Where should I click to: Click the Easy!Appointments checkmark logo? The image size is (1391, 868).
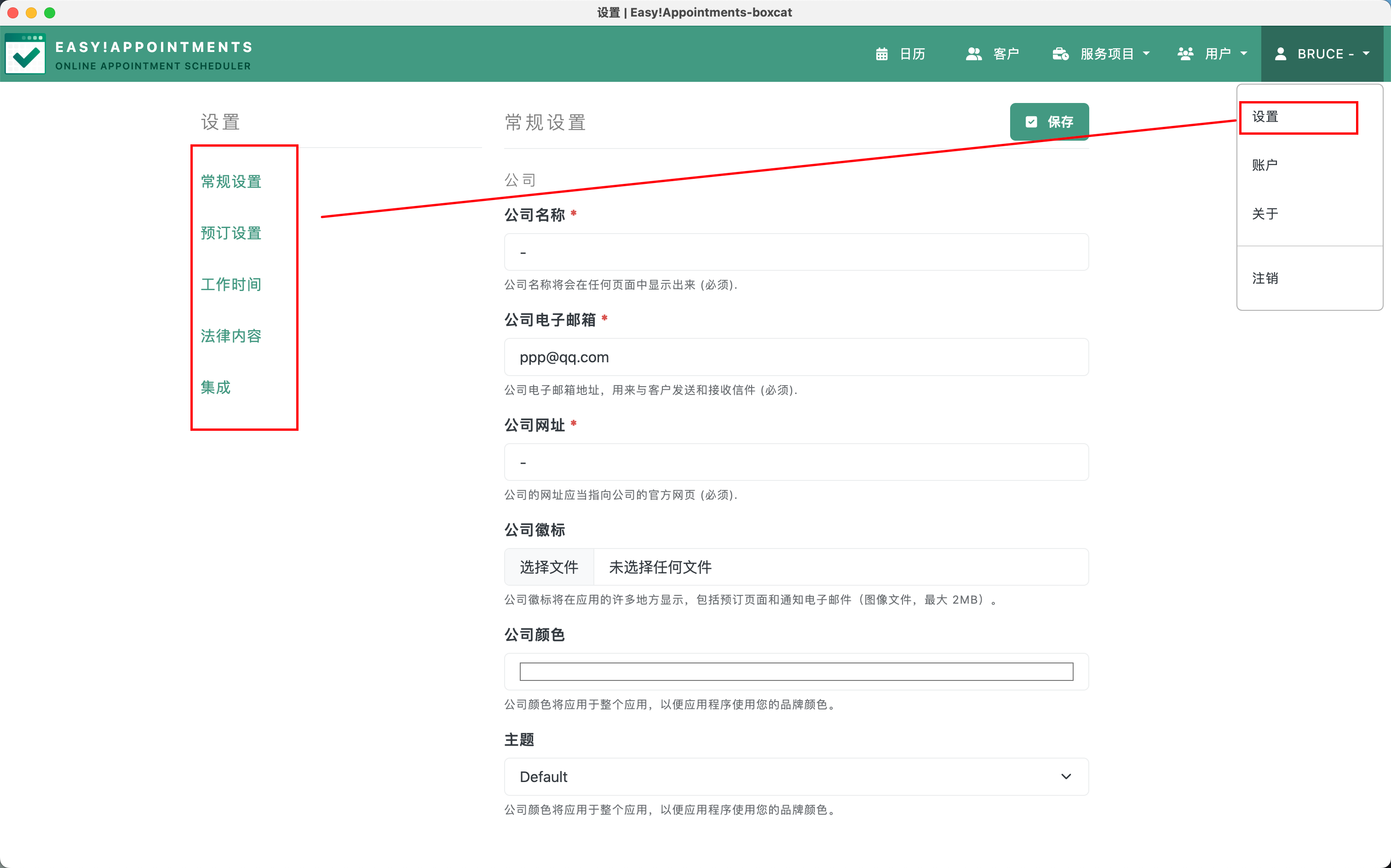click(25, 54)
